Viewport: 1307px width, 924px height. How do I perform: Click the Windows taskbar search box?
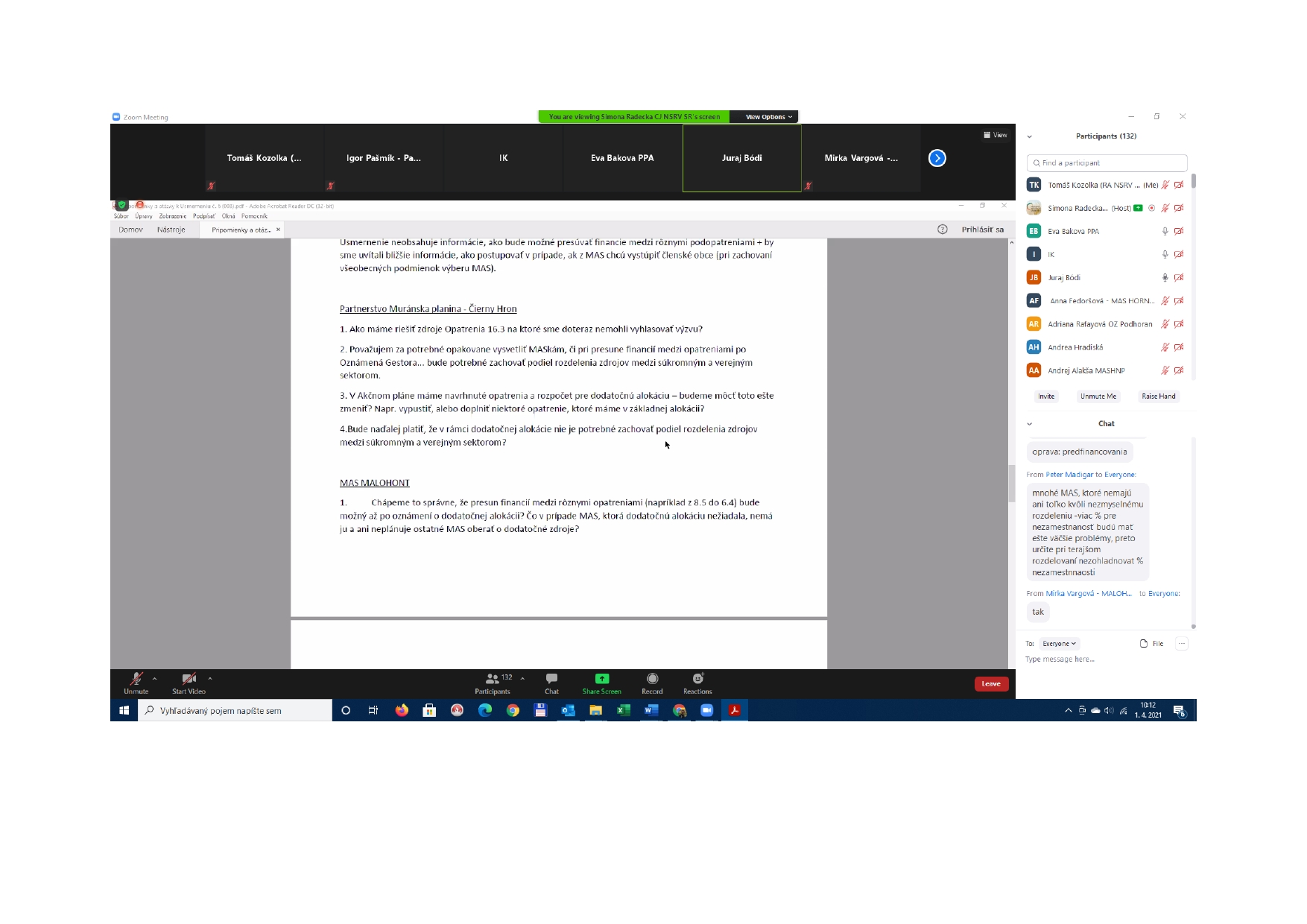point(235,711)
